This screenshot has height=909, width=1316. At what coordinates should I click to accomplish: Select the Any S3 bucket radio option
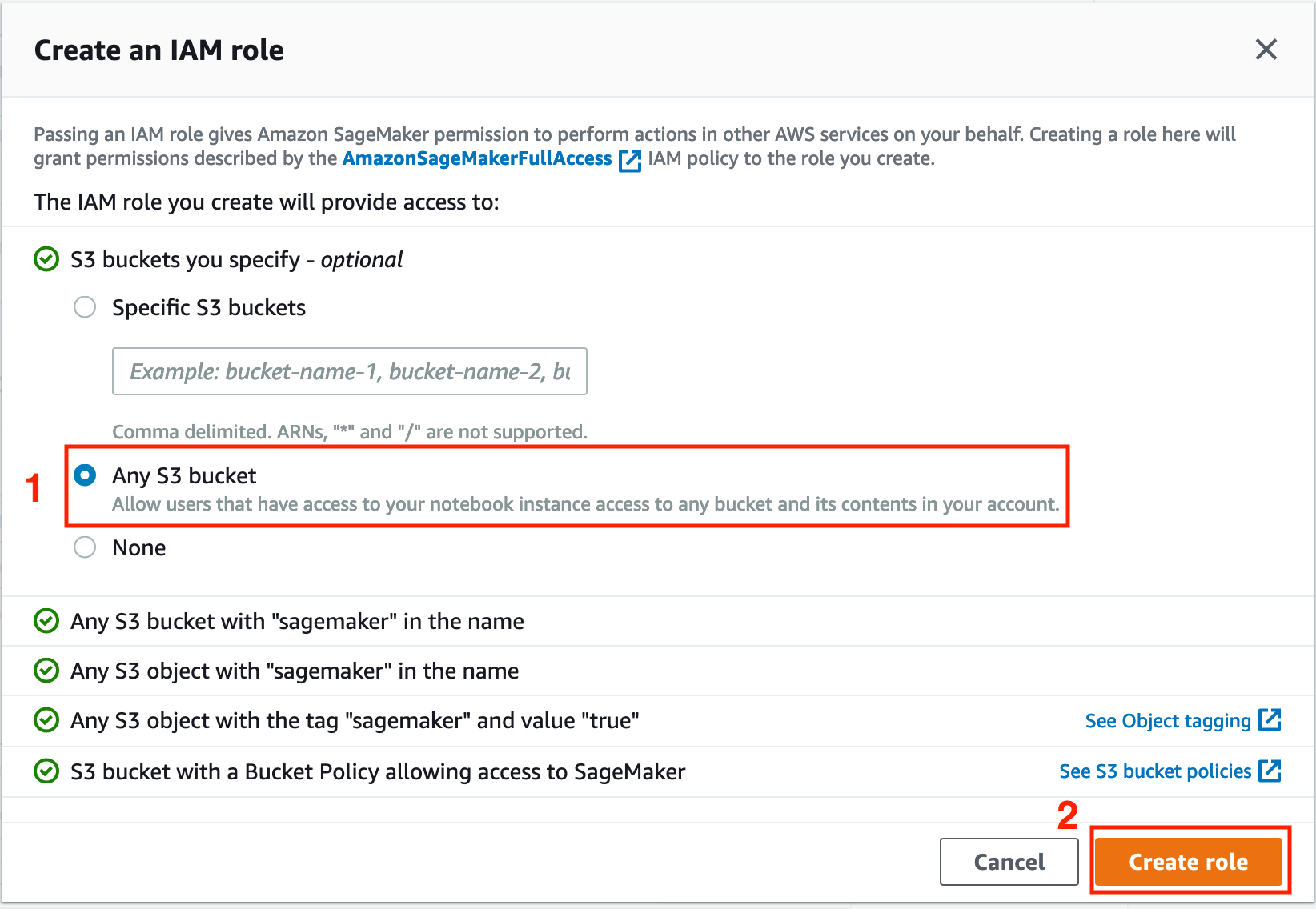click(85, 475)
